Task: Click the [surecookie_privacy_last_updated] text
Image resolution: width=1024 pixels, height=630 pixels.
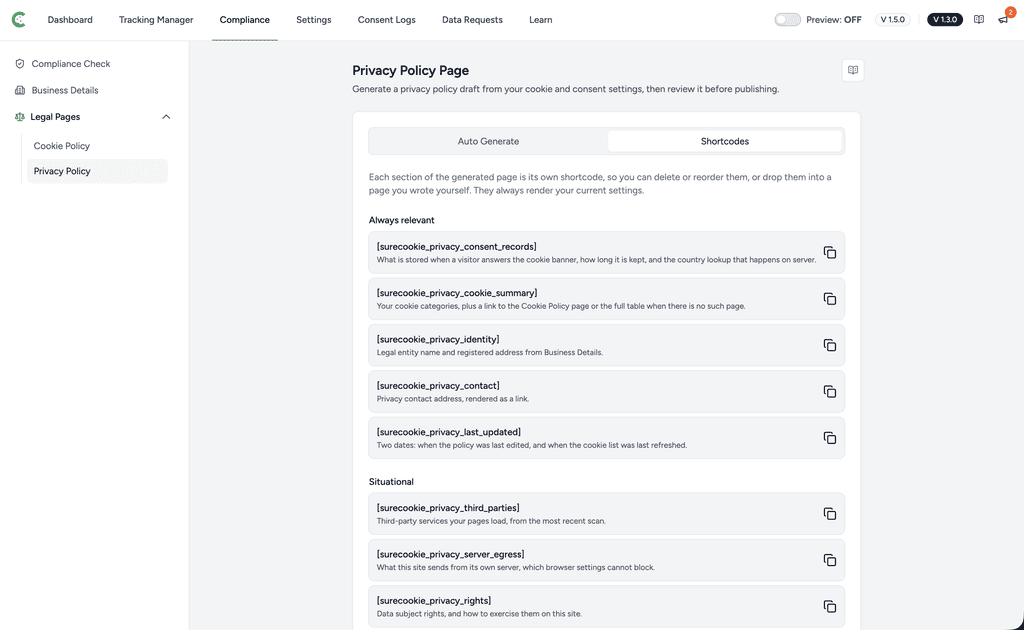Action: coord(449,432)
